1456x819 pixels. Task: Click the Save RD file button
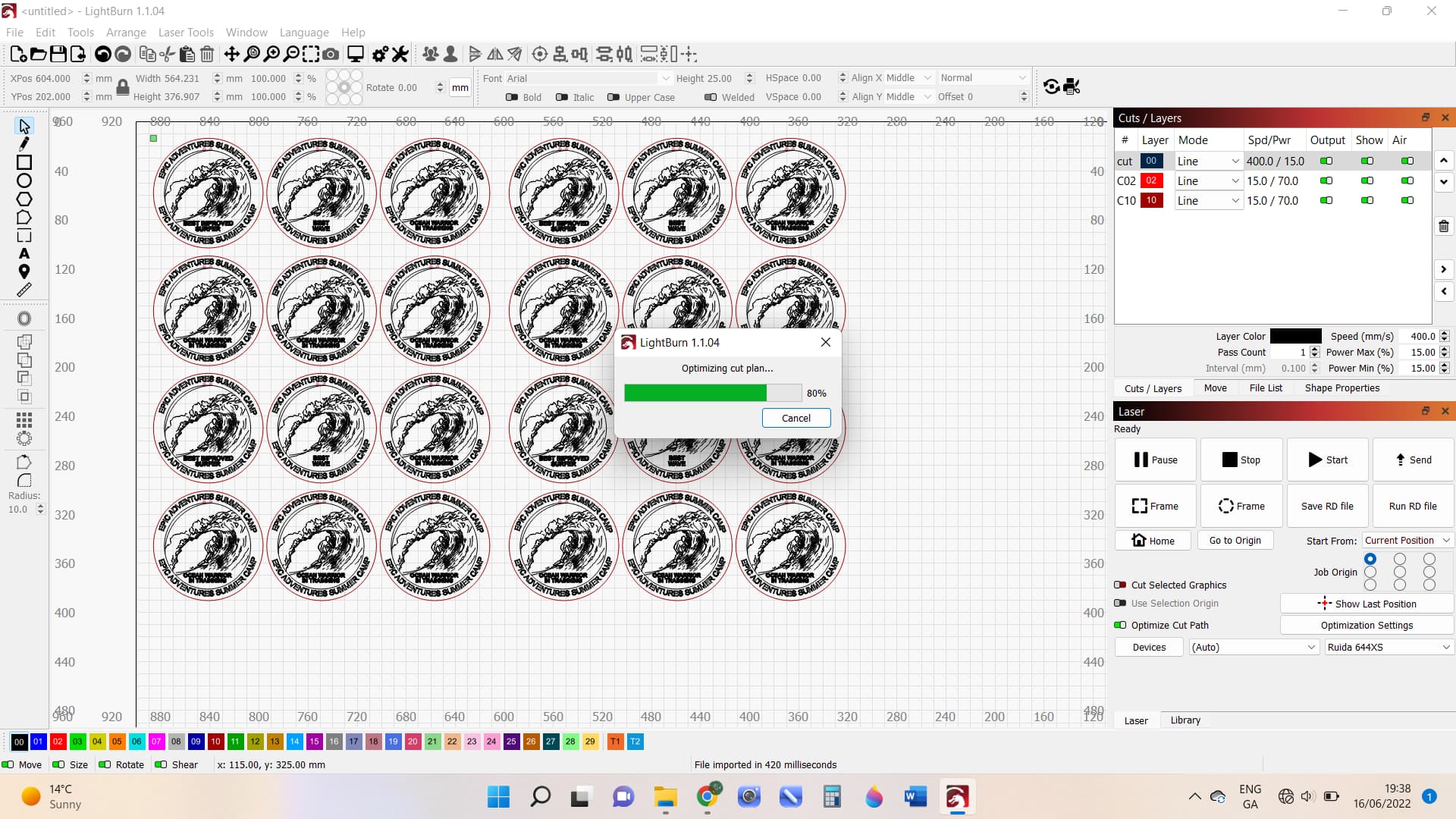click(x=1327, y=506)
